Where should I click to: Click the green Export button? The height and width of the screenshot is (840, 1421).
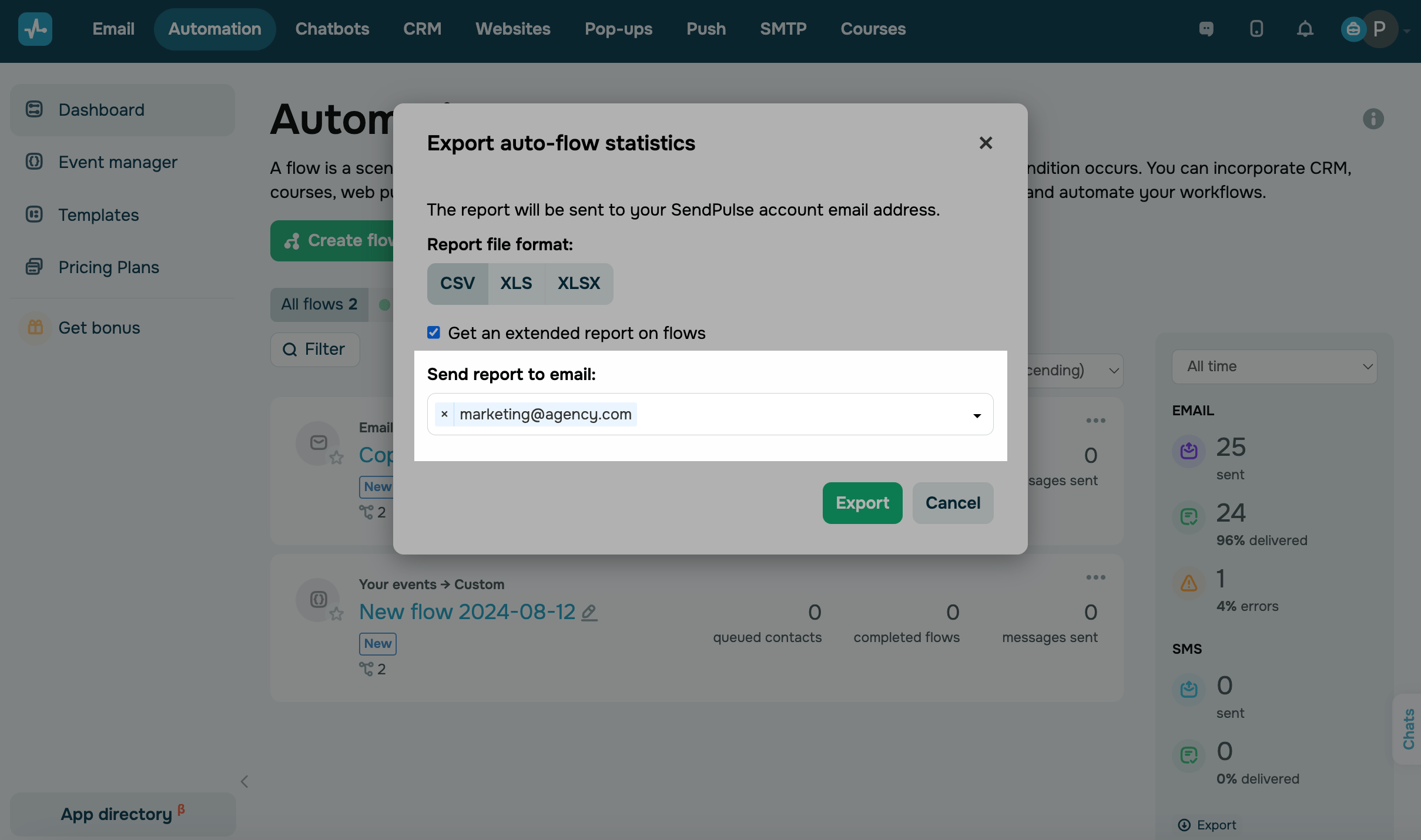862,503
